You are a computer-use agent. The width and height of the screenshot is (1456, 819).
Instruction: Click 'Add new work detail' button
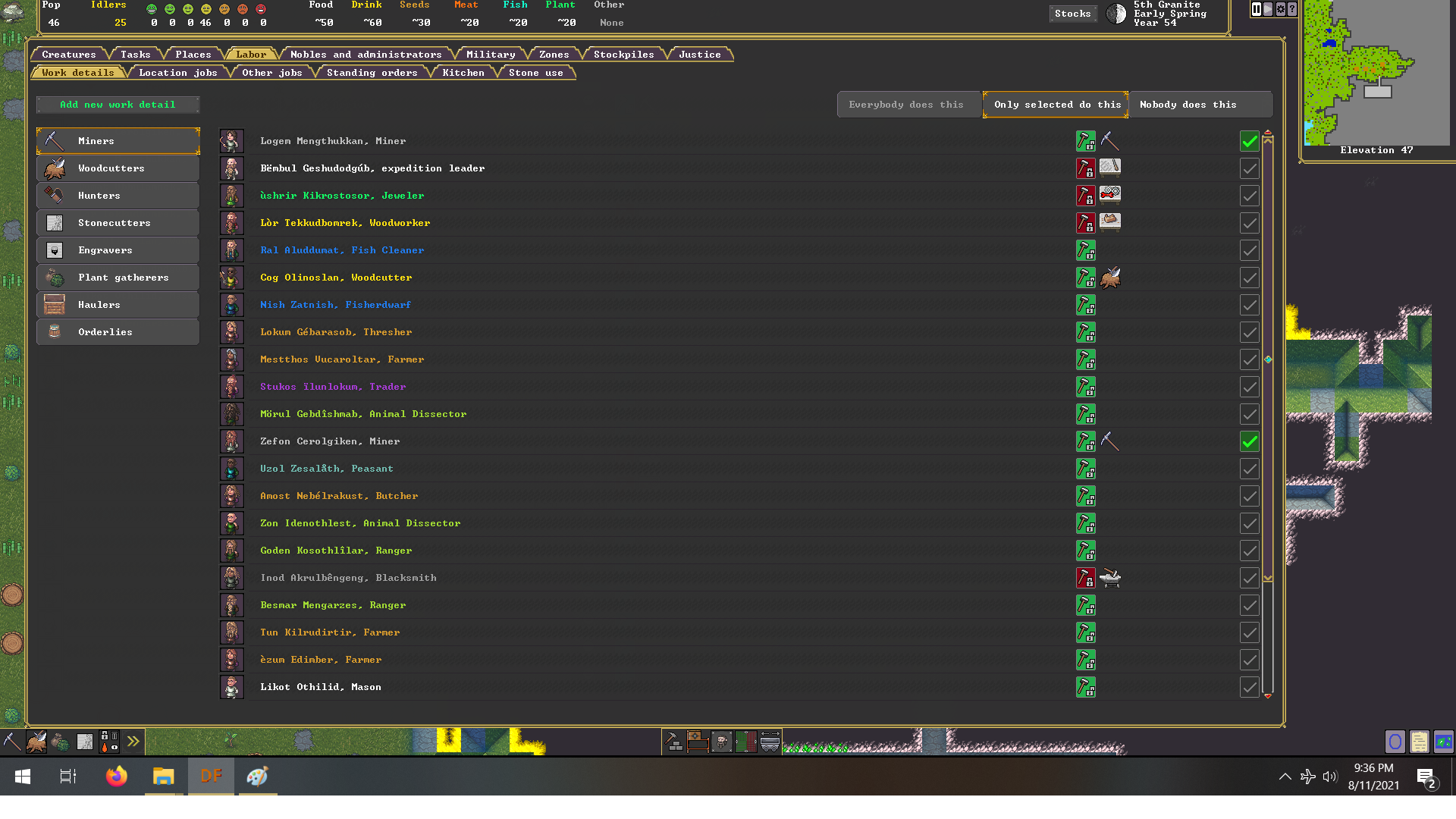point(118,105)
